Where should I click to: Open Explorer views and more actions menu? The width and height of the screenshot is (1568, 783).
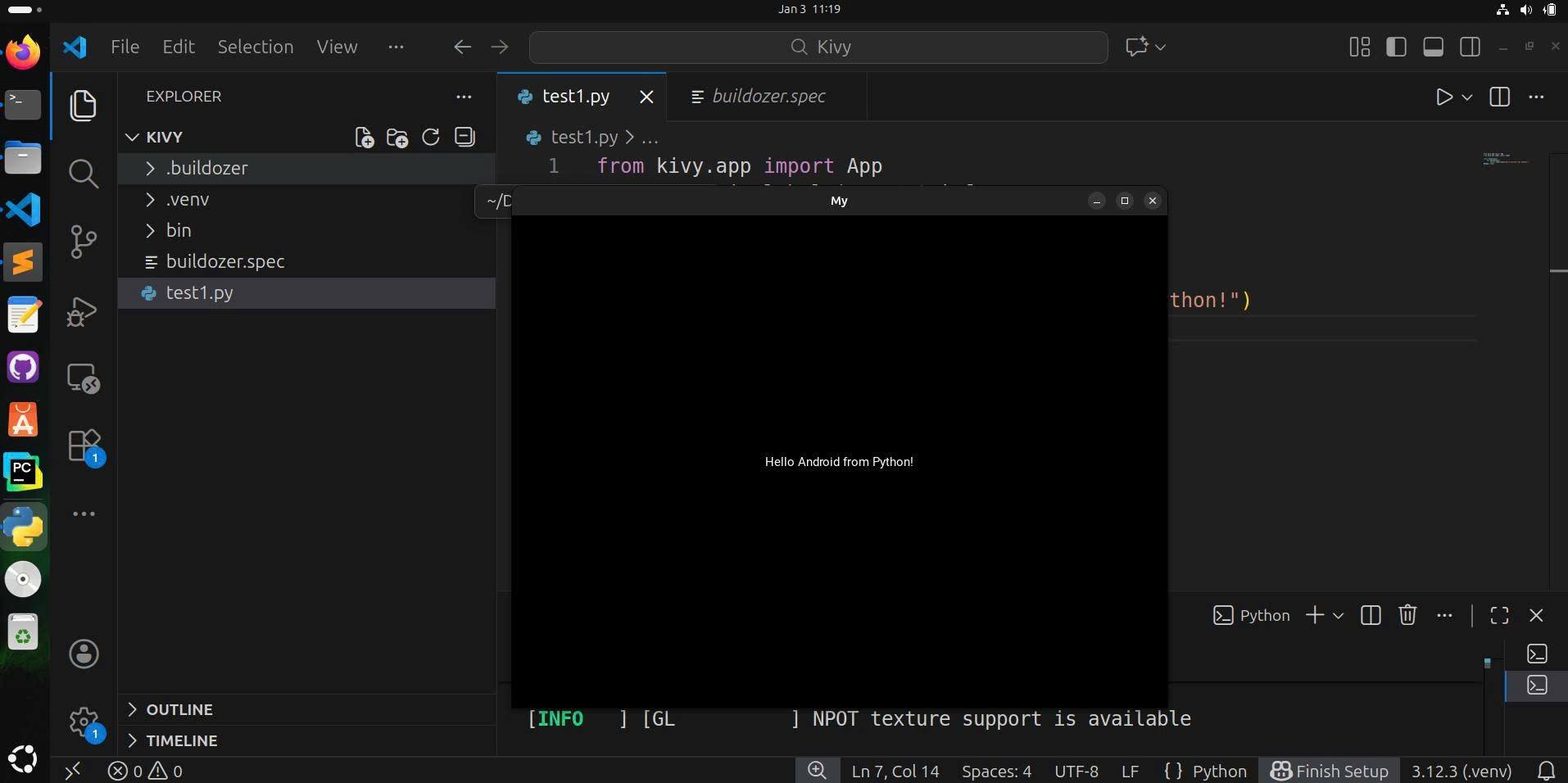pos(464,97)
